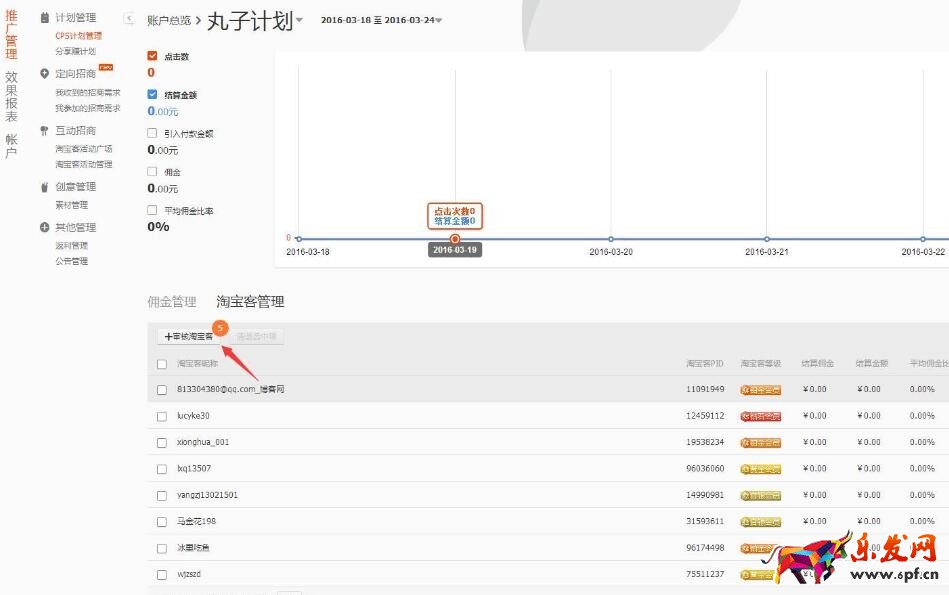Collapse the sidebar with the arrow icon
The image size is (949, 595).
tap(129, 18)
